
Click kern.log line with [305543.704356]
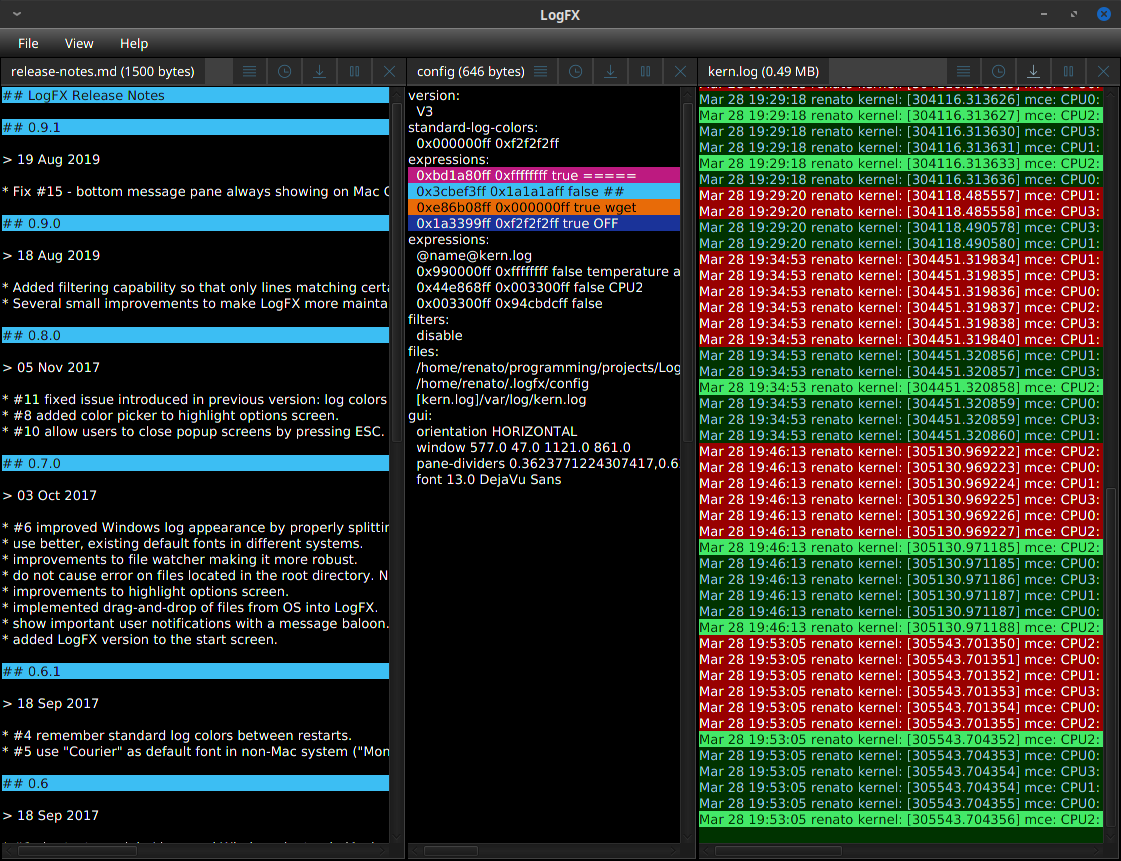click(901, 820)
